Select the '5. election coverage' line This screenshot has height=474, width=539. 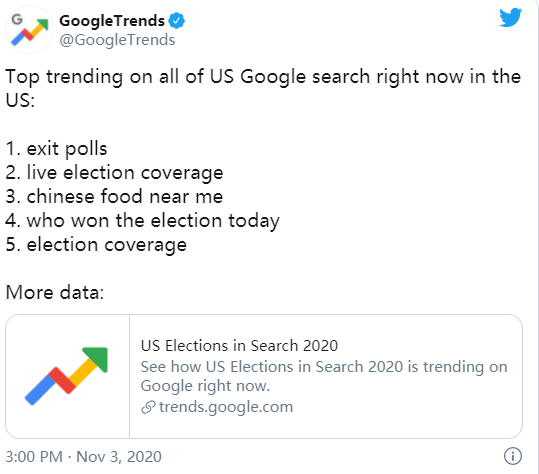(96, 245)
